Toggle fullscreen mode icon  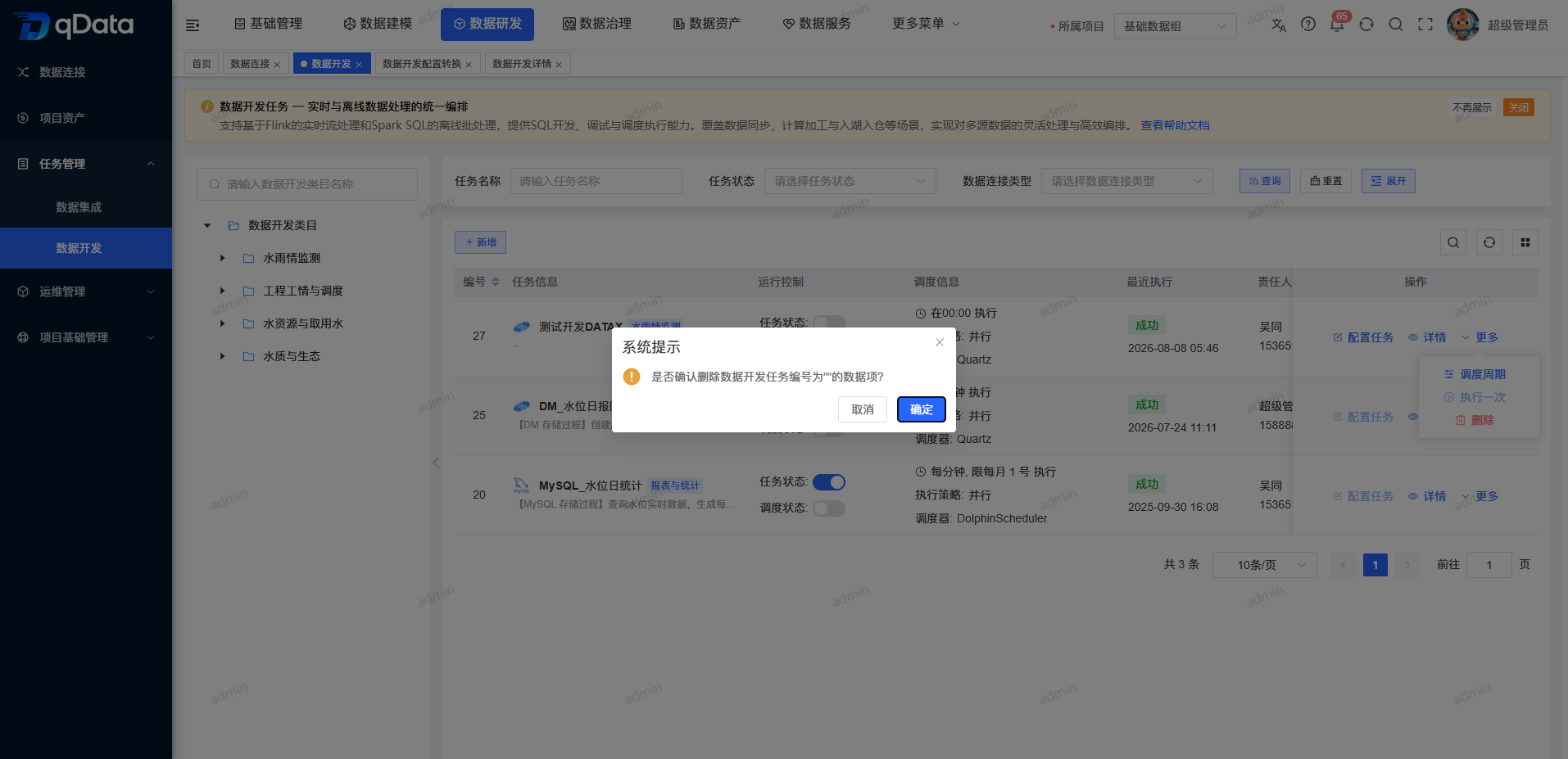[x=1425, y=25]
